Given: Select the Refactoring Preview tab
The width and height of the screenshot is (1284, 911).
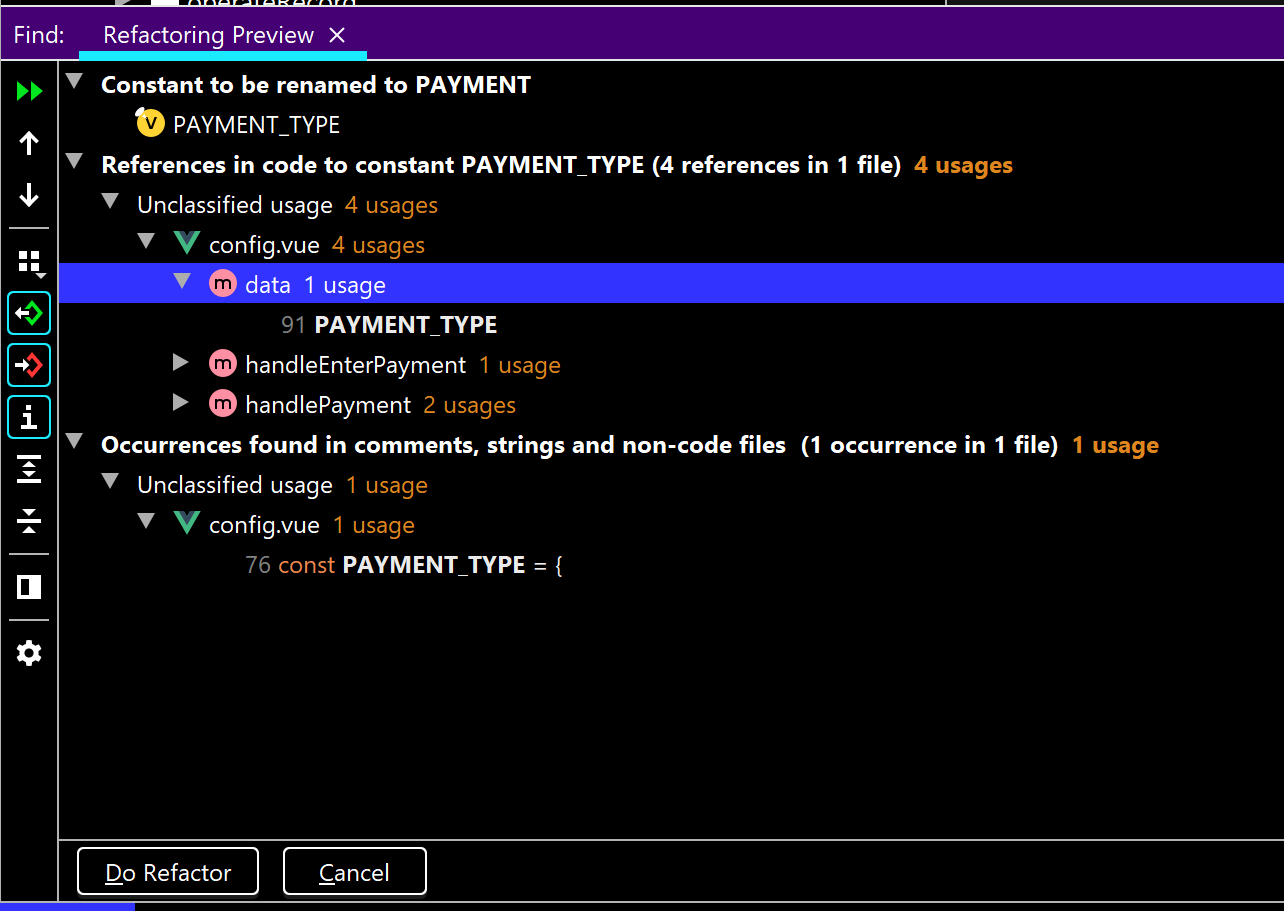Looking at the screenshot, I should coord(208,36).
